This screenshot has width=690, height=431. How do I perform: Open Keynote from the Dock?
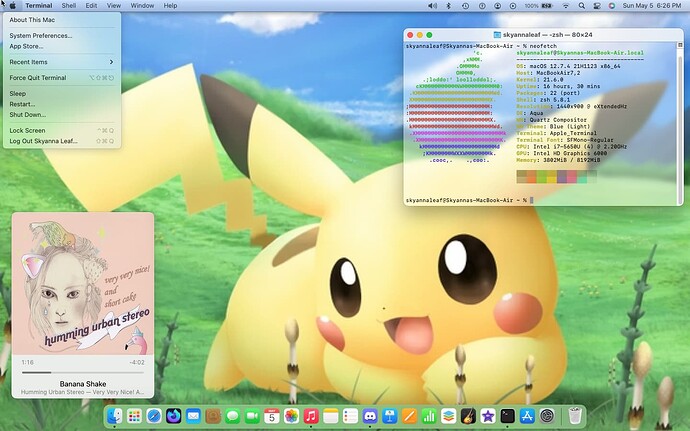(389, 416)
